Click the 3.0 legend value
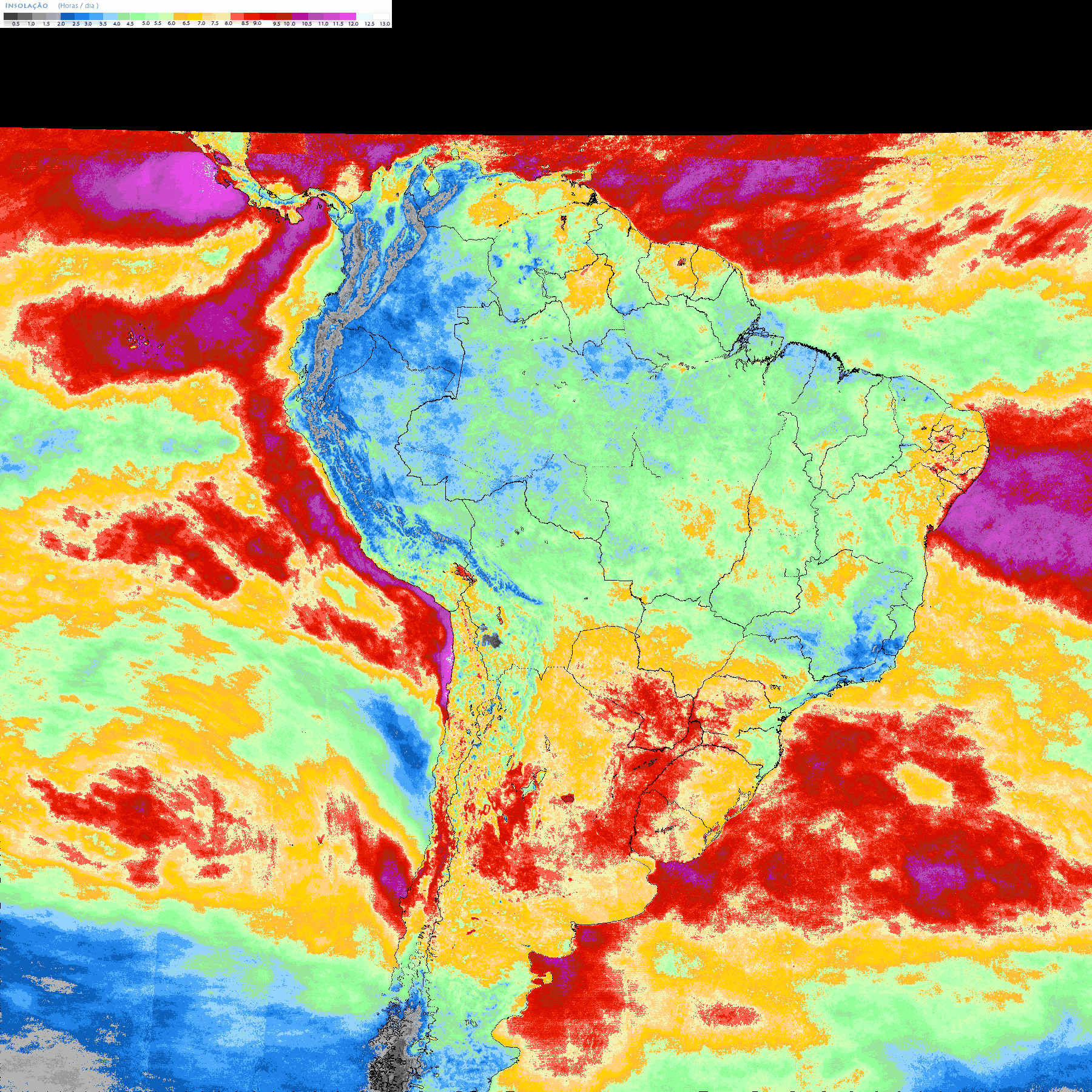Image resolution: width=1092 pixels, height=1092 pixels. click(x=88, y=24)
